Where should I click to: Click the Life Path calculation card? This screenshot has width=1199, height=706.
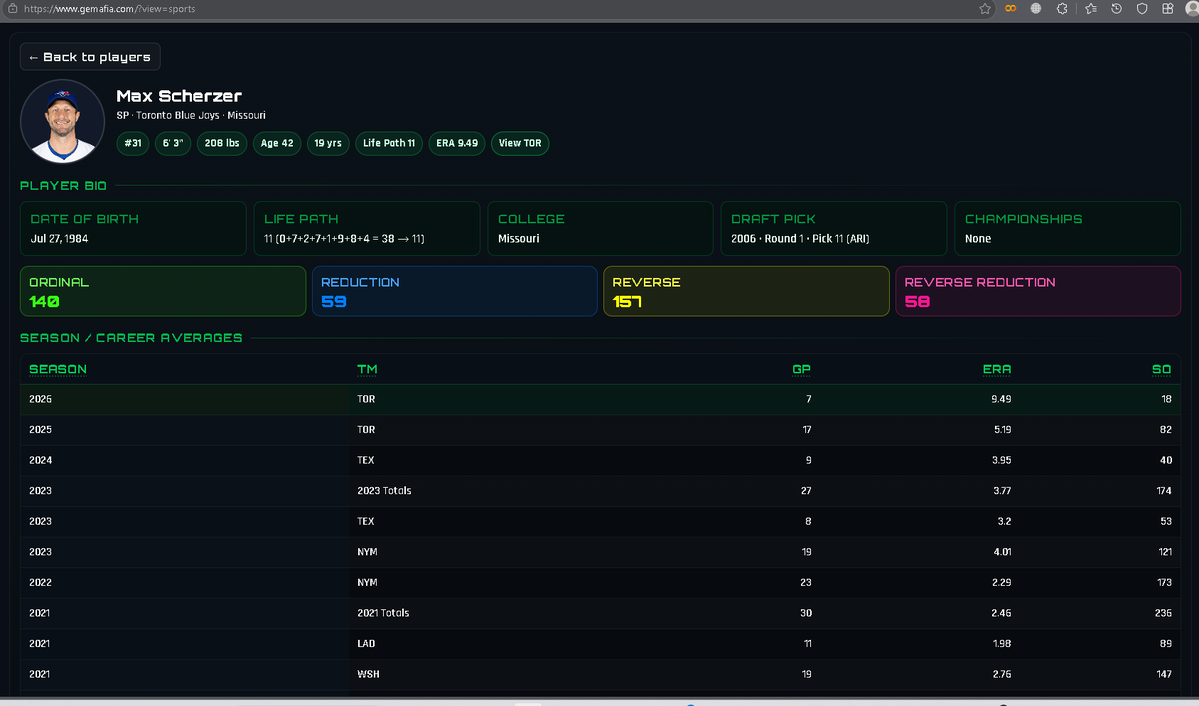tap(367, 229)
